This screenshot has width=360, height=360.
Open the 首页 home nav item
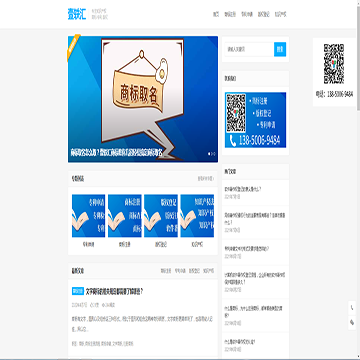pyautogui.click(x=216, y=14)
